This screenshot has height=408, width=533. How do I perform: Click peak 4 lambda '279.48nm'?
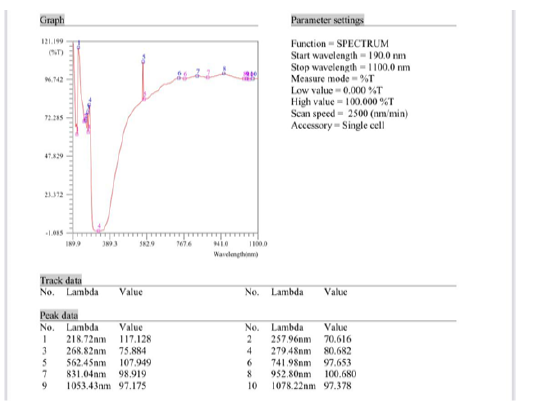(x=291, y=351)
